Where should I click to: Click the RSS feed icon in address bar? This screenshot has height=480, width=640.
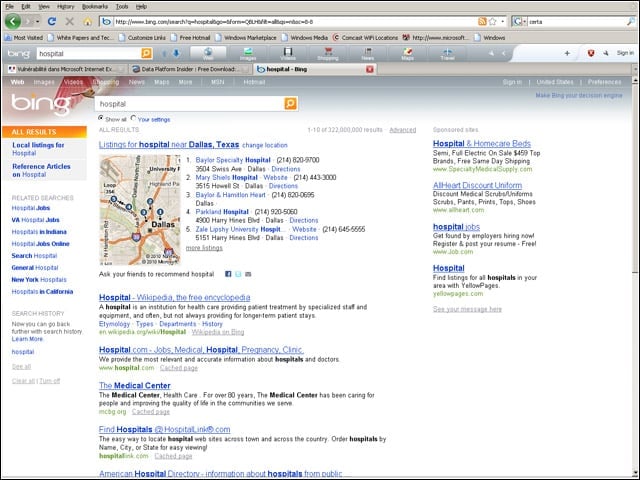click(x=482, y=21)
